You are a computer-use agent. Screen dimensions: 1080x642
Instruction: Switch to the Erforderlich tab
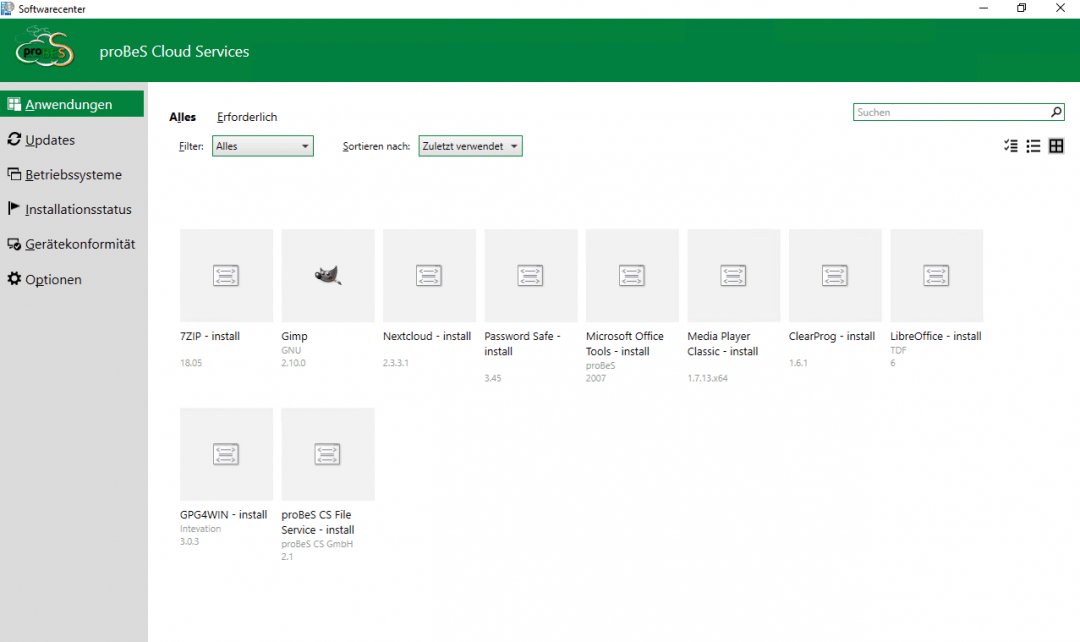pos(247,117)
